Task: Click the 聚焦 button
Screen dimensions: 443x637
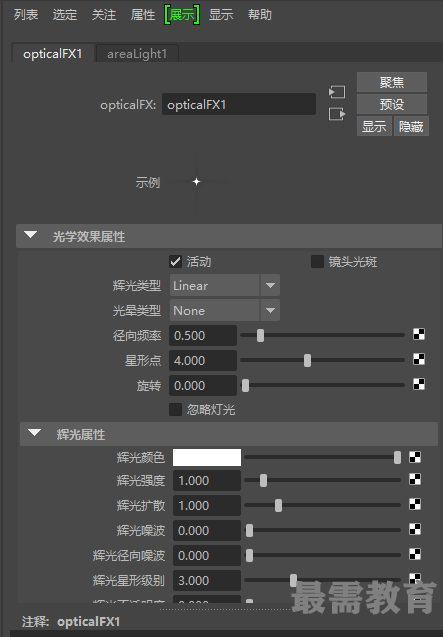Action: 392,82
